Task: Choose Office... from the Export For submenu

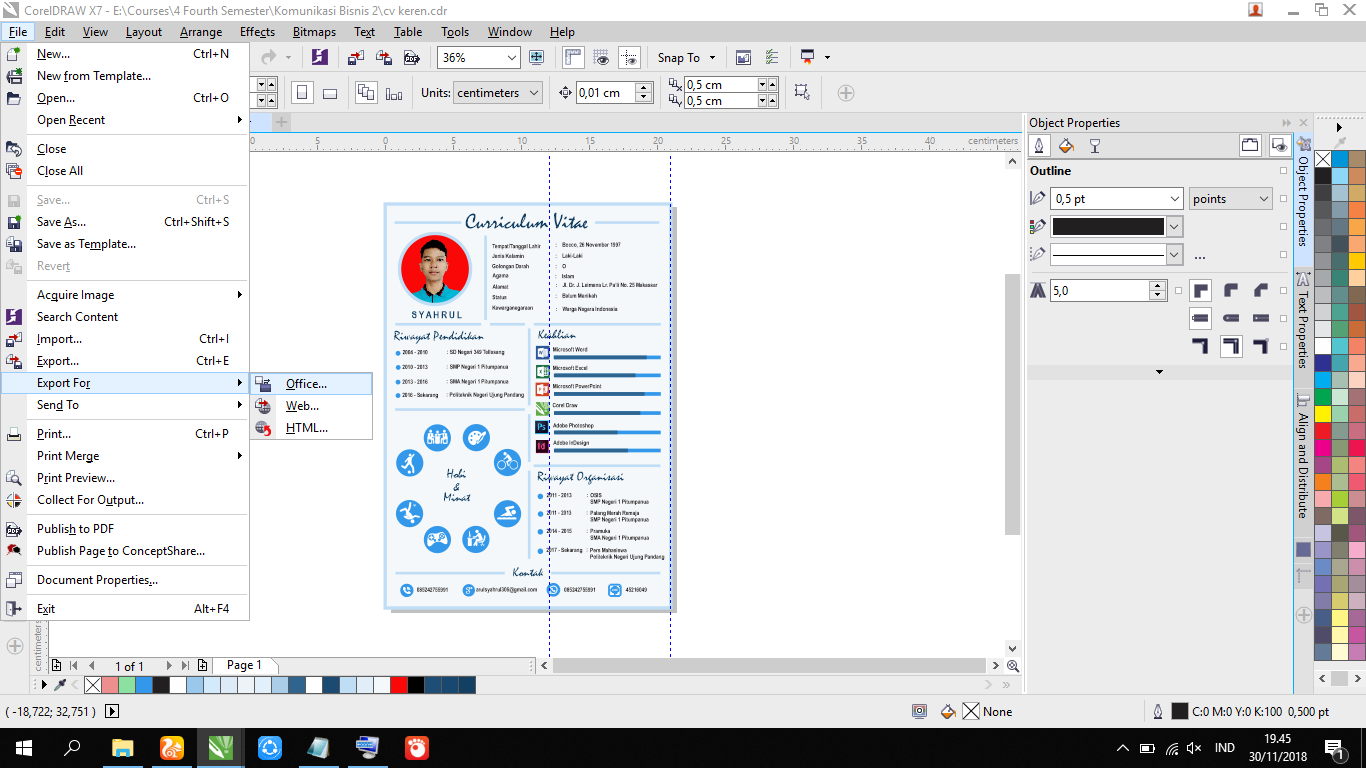Action: (311, 384)
